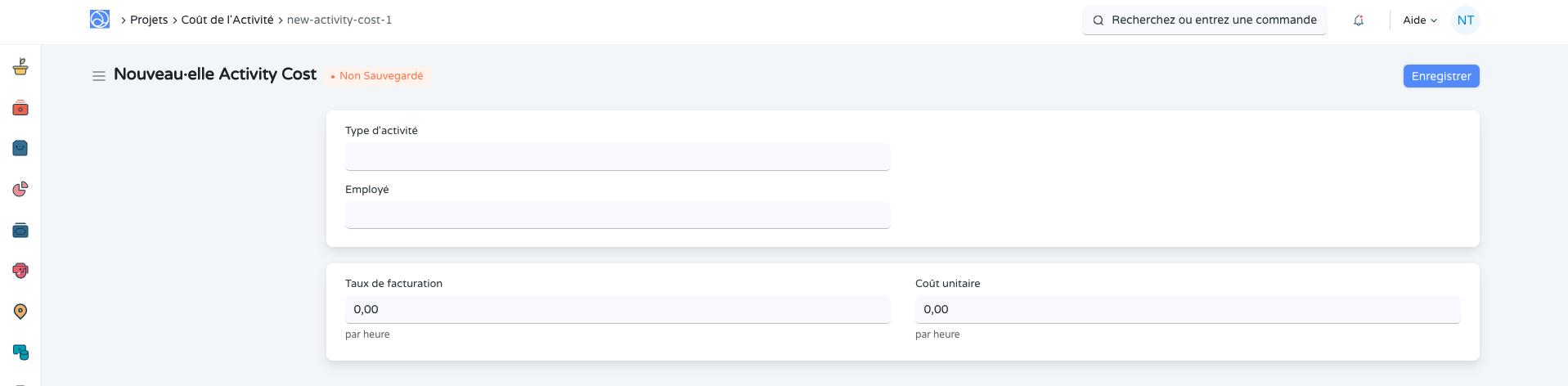The height and width of the screenshot is (386, 1568).
Task: Open the dark blue shopping bag sidebar icon
Action: (x=20, y=148)
